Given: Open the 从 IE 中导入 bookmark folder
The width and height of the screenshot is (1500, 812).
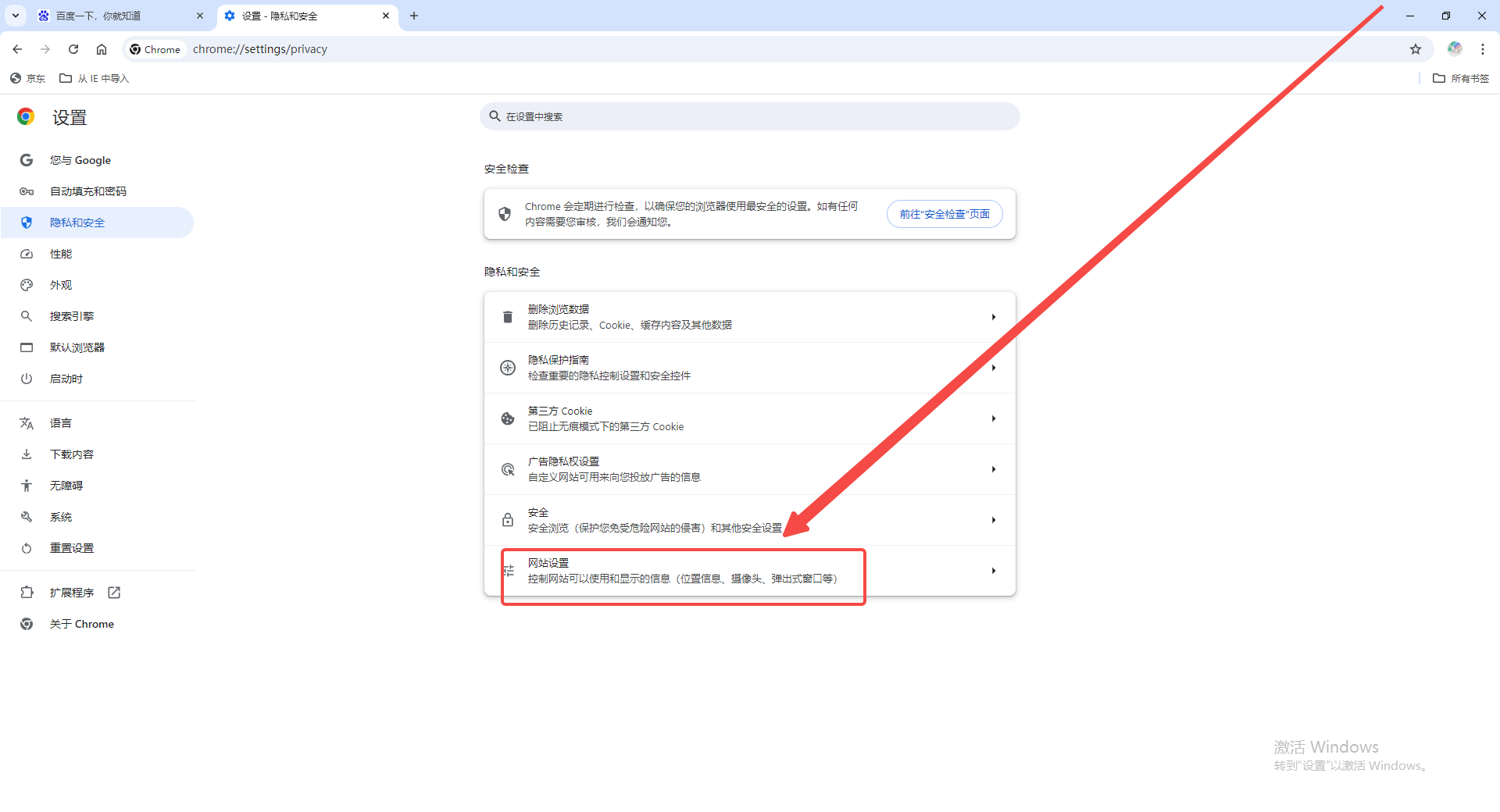Looking at the screenshot, I should [95, 78].
